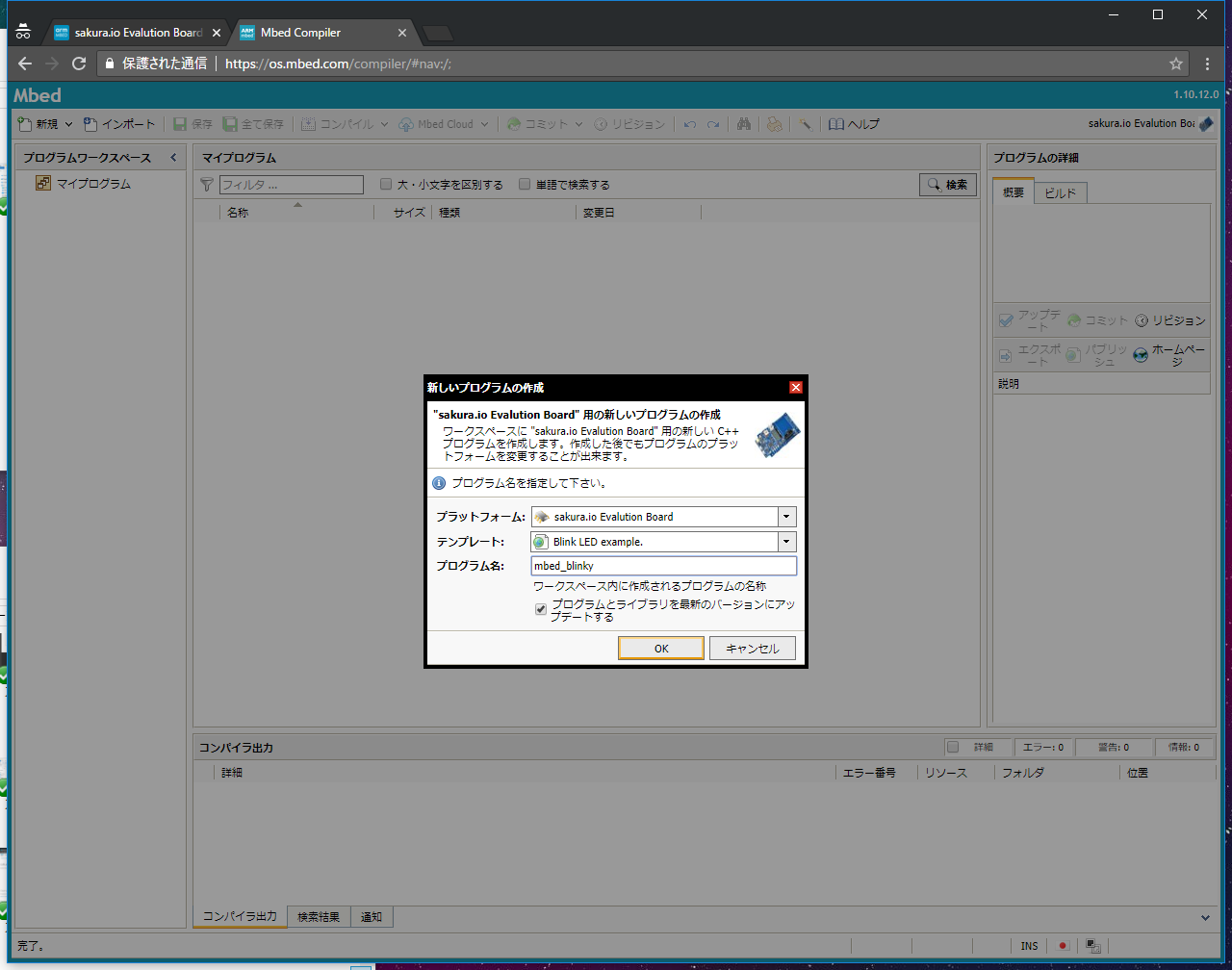Click the window layout icon in status bar
This screenshot has height=970, width=1232.
coord(1093,946)
